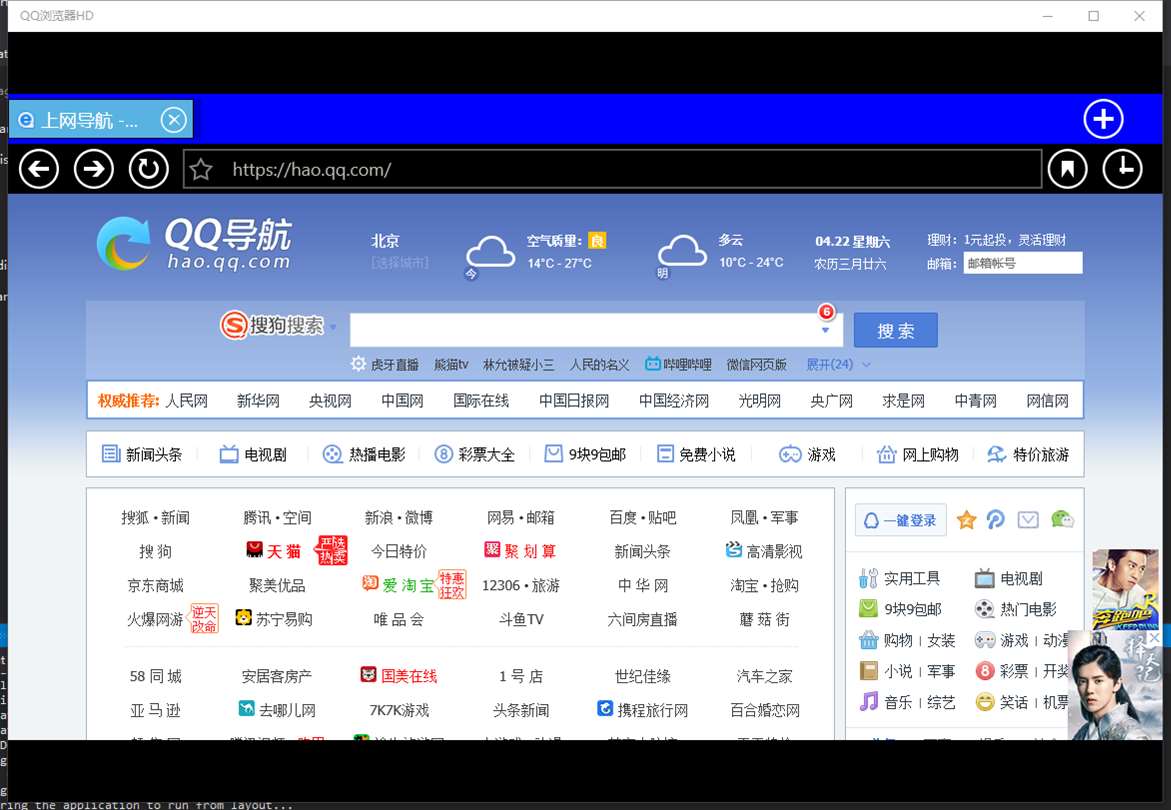Open 特价旅游 category tab
Viewport: 1171px width, 810px height.
(1028, 454)
